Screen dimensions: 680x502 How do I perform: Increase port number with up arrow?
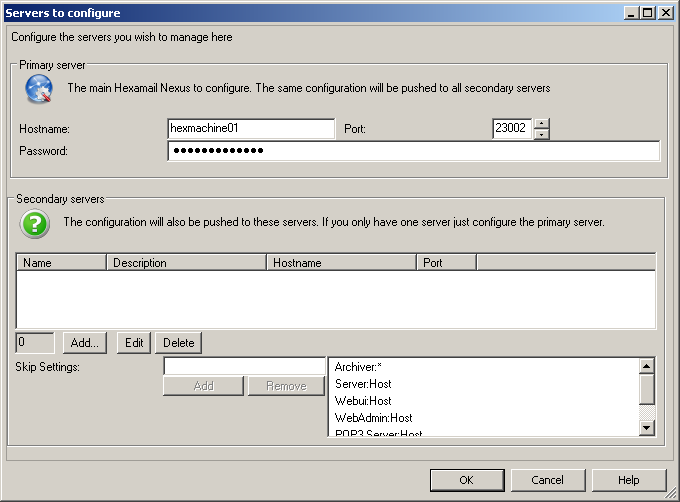pos(541,124)
